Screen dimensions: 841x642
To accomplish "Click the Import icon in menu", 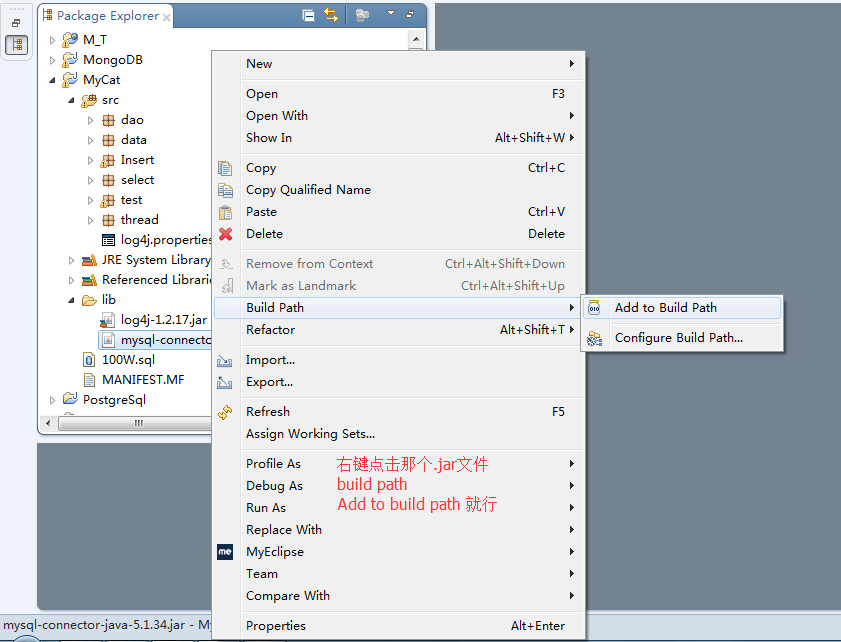I will (225, 361).
